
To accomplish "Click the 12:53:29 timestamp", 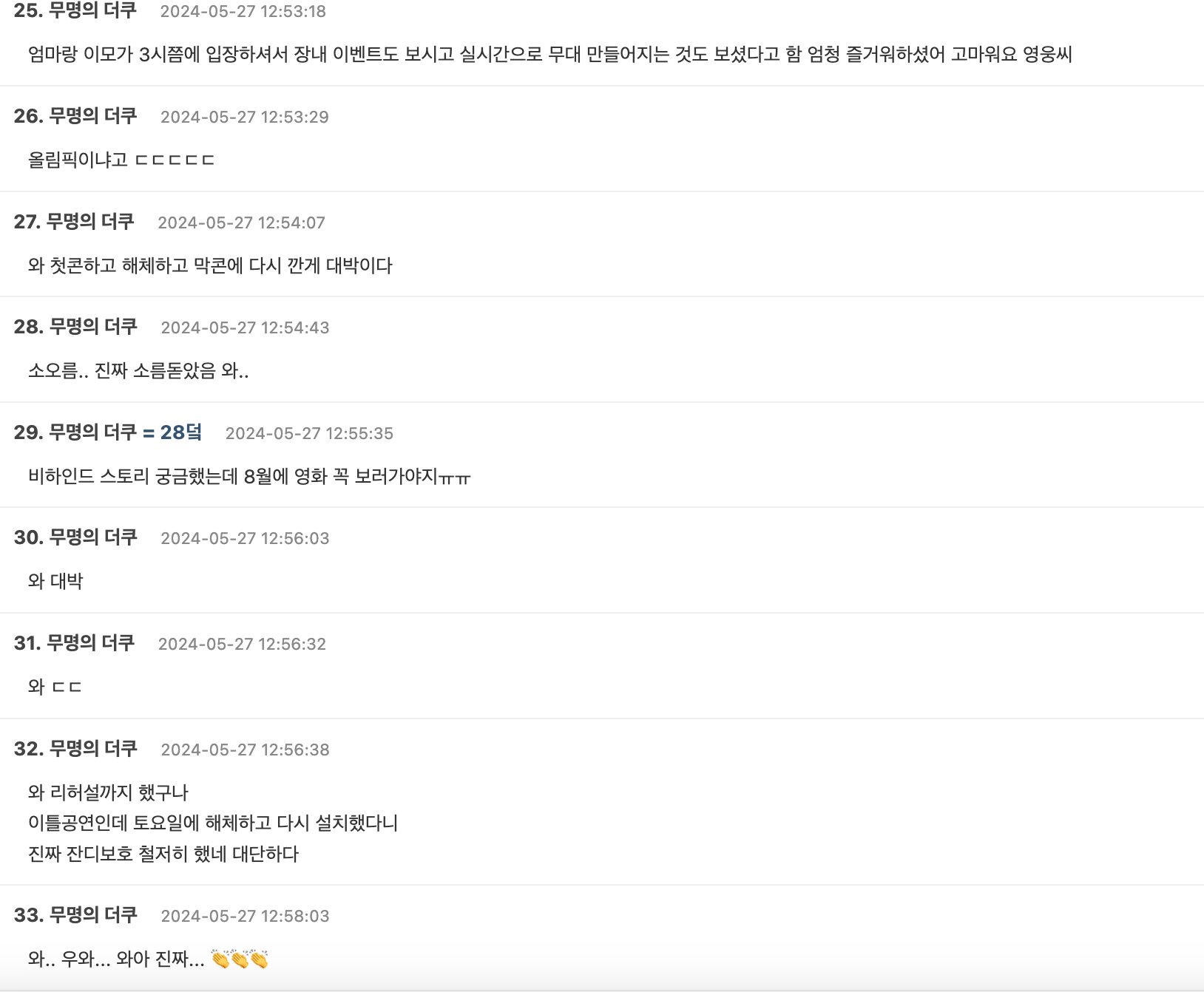I will point(245,117).
